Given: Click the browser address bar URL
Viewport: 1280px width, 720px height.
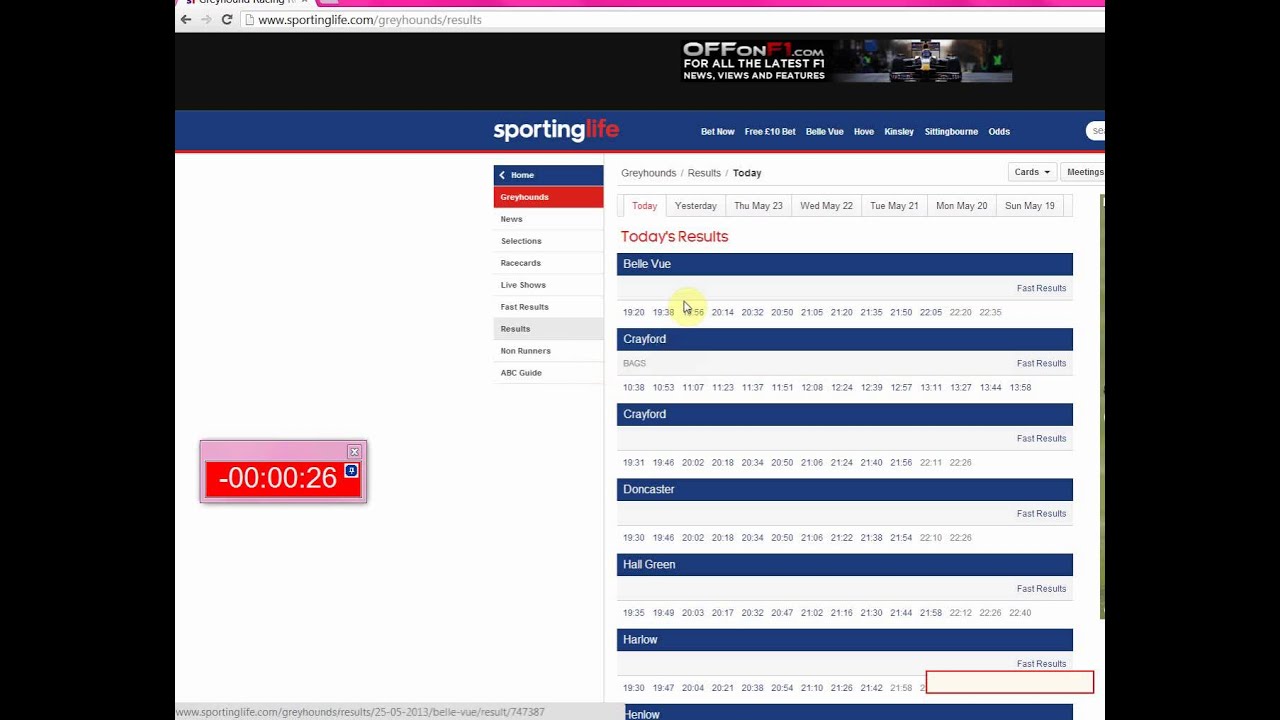Looking at the screenshot, I should coord(370,19).
